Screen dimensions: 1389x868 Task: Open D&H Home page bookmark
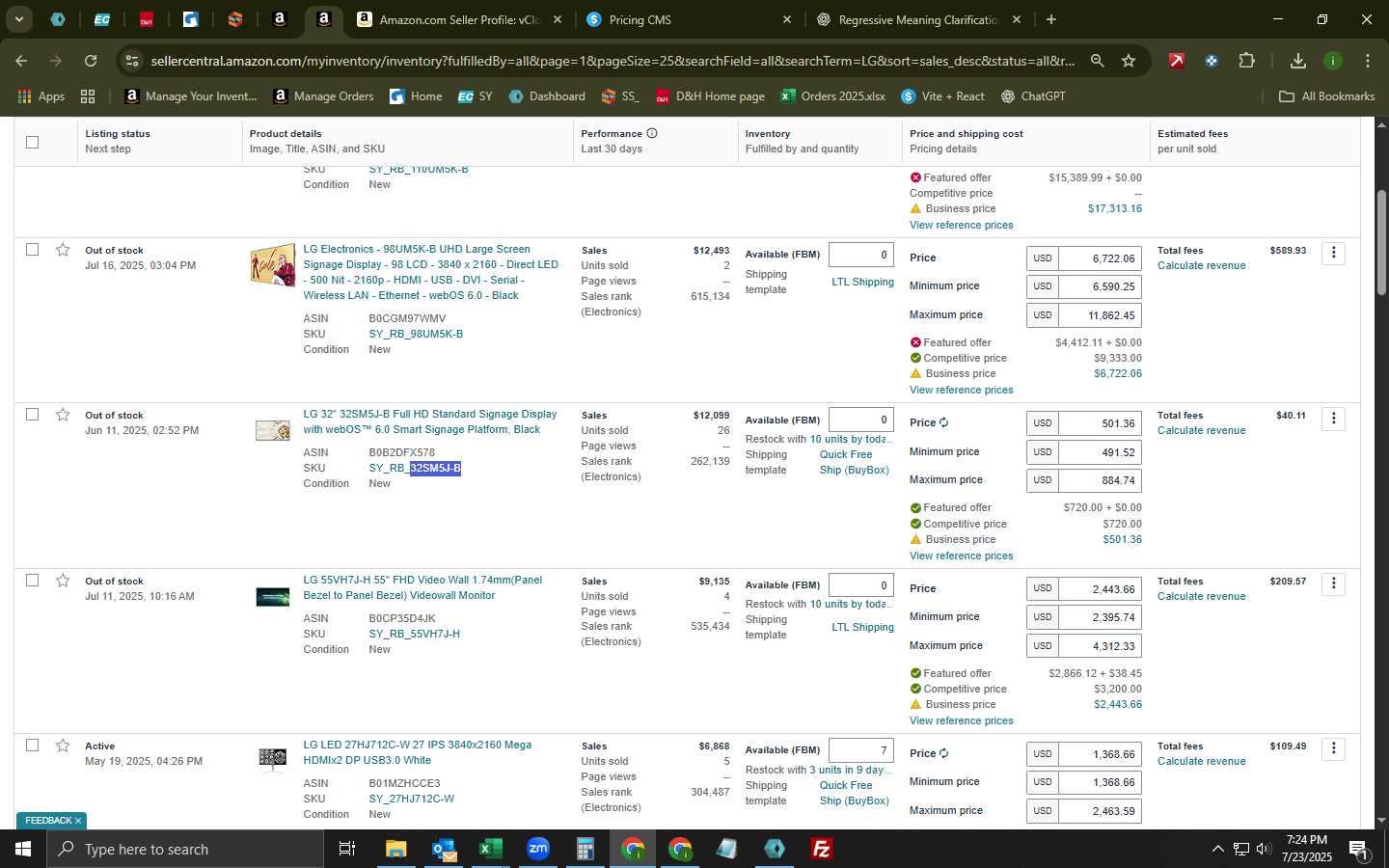[710, 96]
